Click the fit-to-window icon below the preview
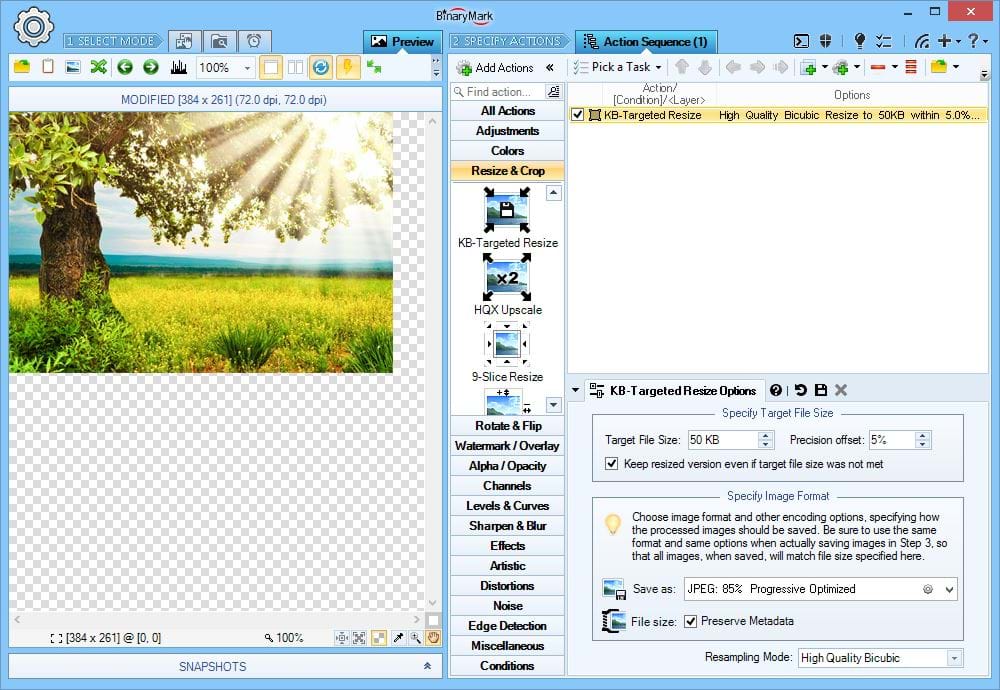 pyautogui.click(x=357, y=637)
